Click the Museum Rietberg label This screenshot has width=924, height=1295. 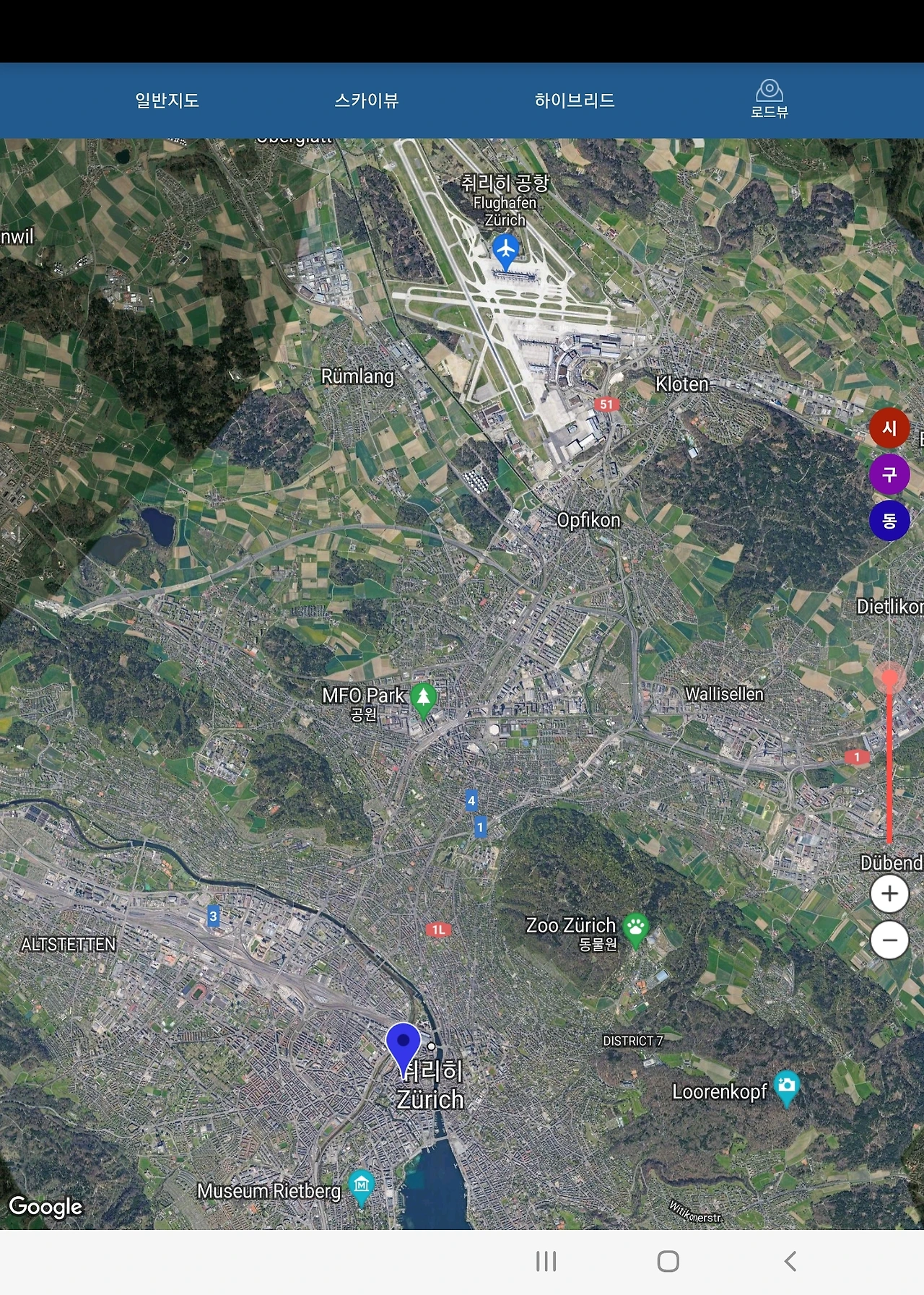tap(269, 1191)
